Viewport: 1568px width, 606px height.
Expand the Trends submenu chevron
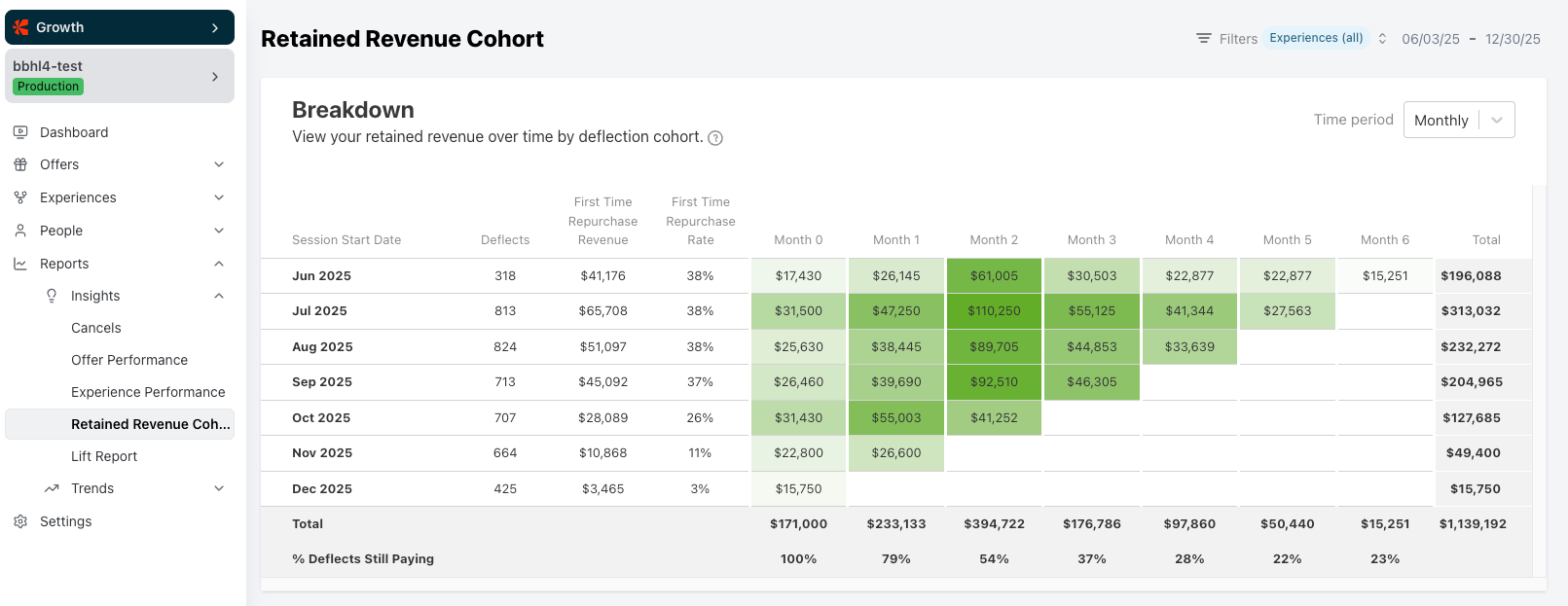(219, 488)
